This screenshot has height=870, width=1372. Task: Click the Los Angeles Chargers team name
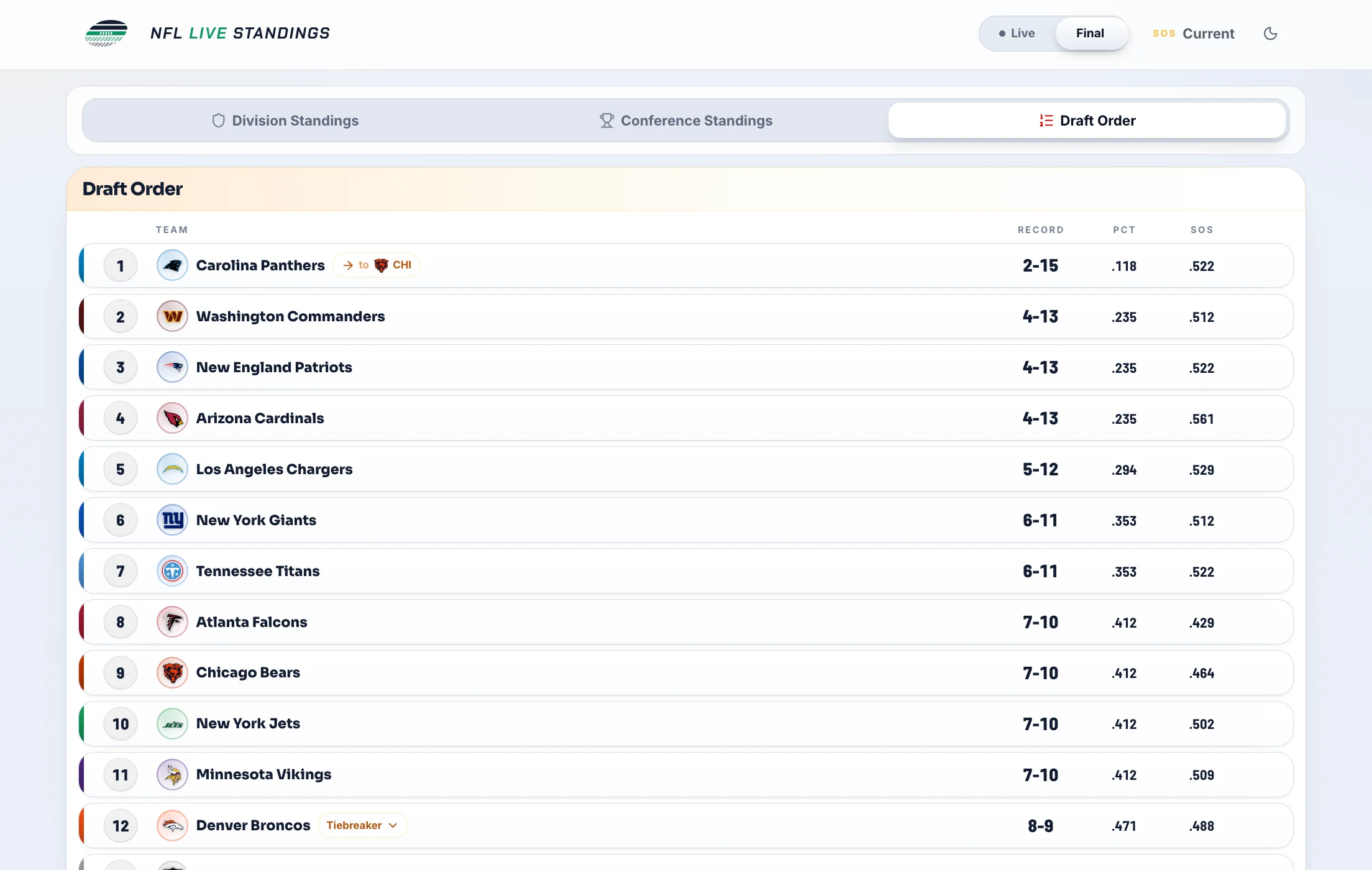click(274, 469)
